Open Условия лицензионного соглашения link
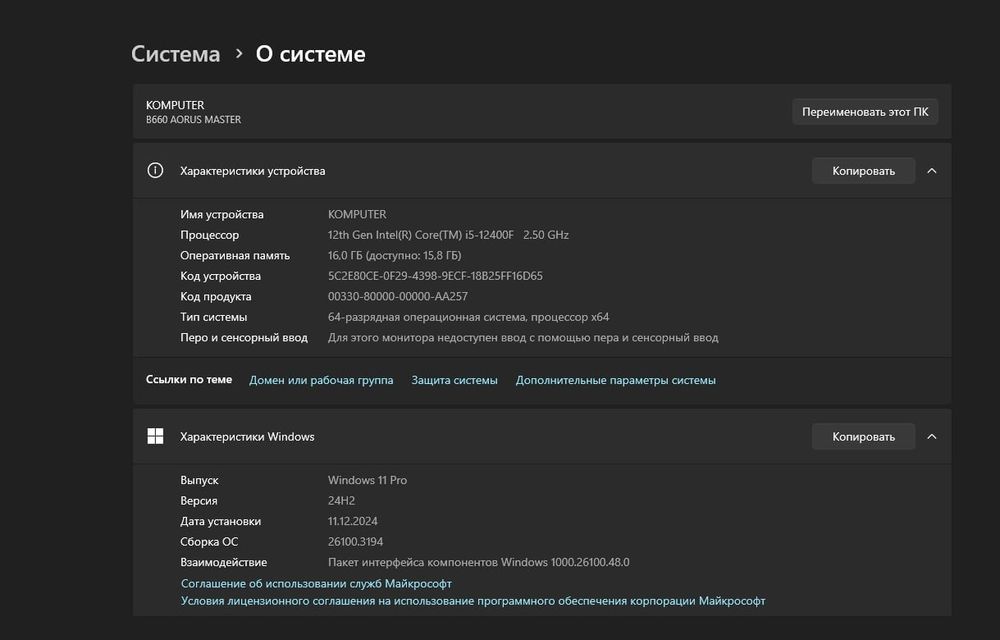This screenshot has height=640, width=1000. (473, 601)
